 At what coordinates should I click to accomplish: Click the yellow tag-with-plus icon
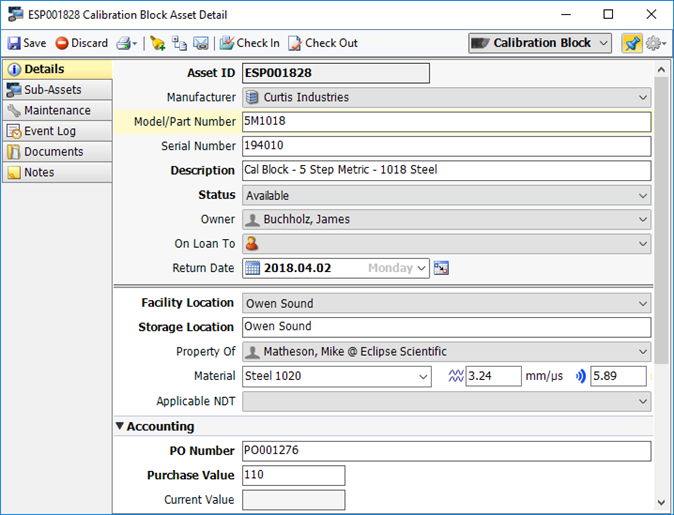click(157, 43)
